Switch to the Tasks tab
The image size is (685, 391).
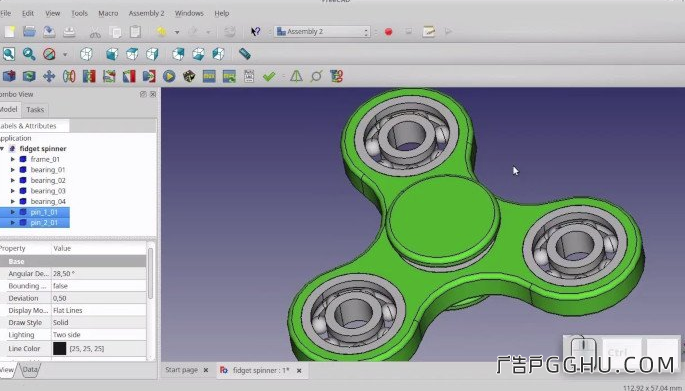pos(35,110)
